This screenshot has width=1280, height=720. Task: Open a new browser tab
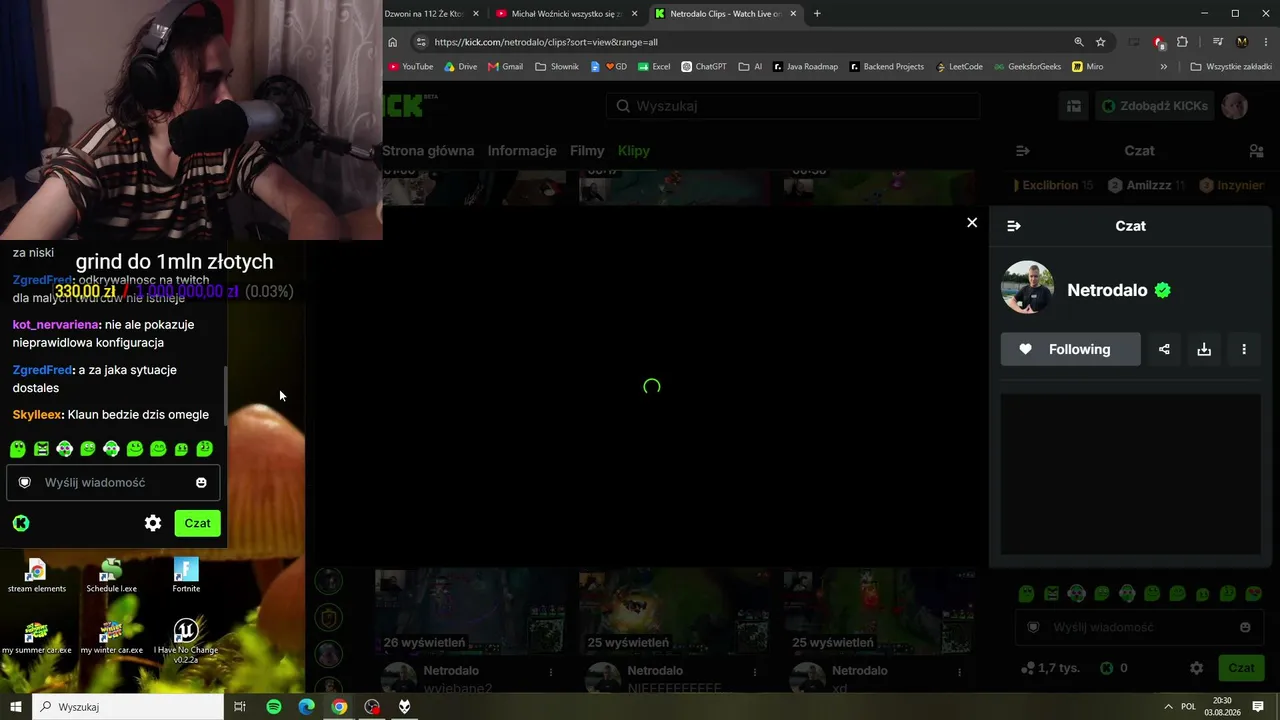point(817,14)
